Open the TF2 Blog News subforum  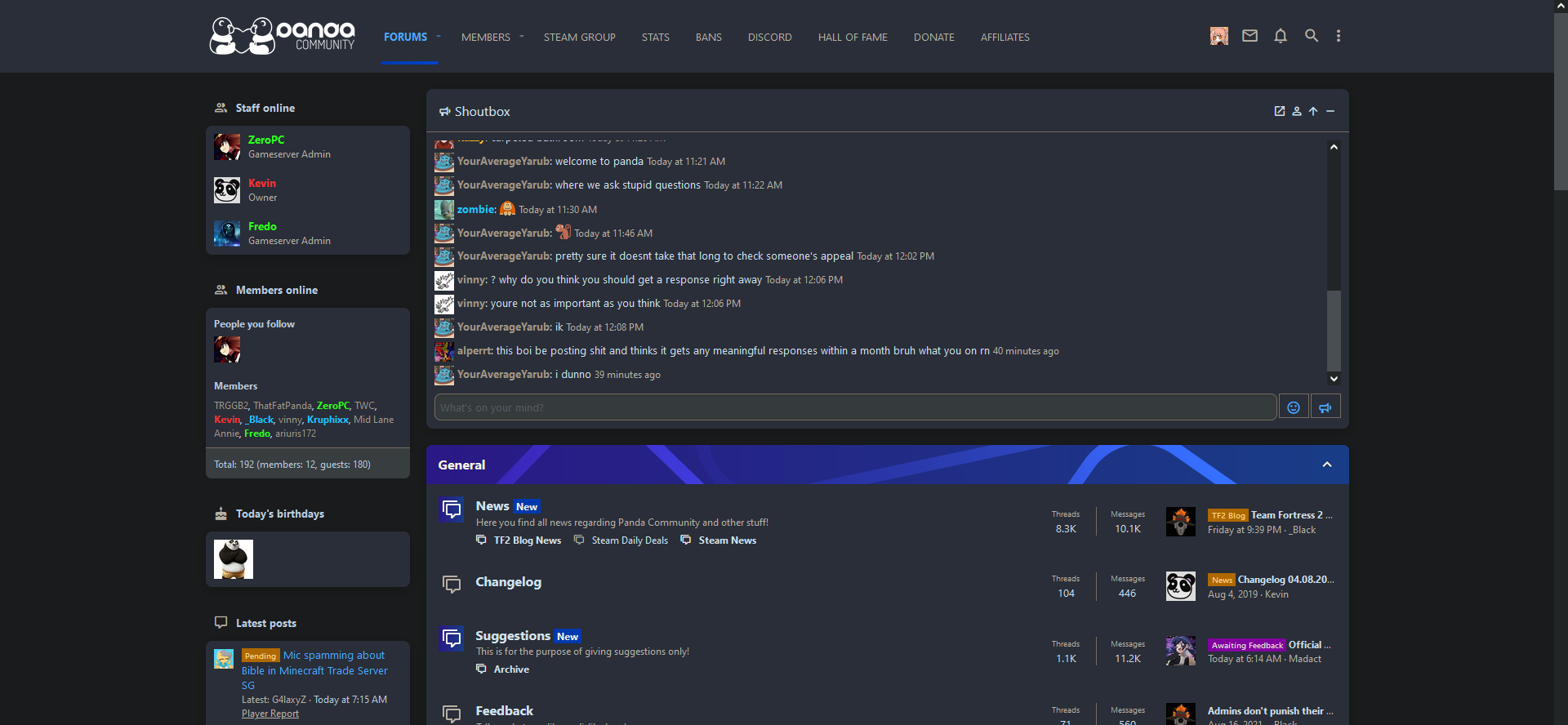tap(528, 540)
